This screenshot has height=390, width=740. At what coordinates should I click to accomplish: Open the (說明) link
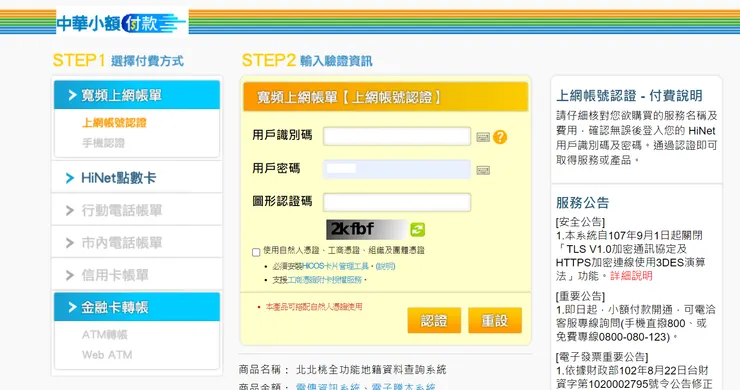(x=386, y=266)
